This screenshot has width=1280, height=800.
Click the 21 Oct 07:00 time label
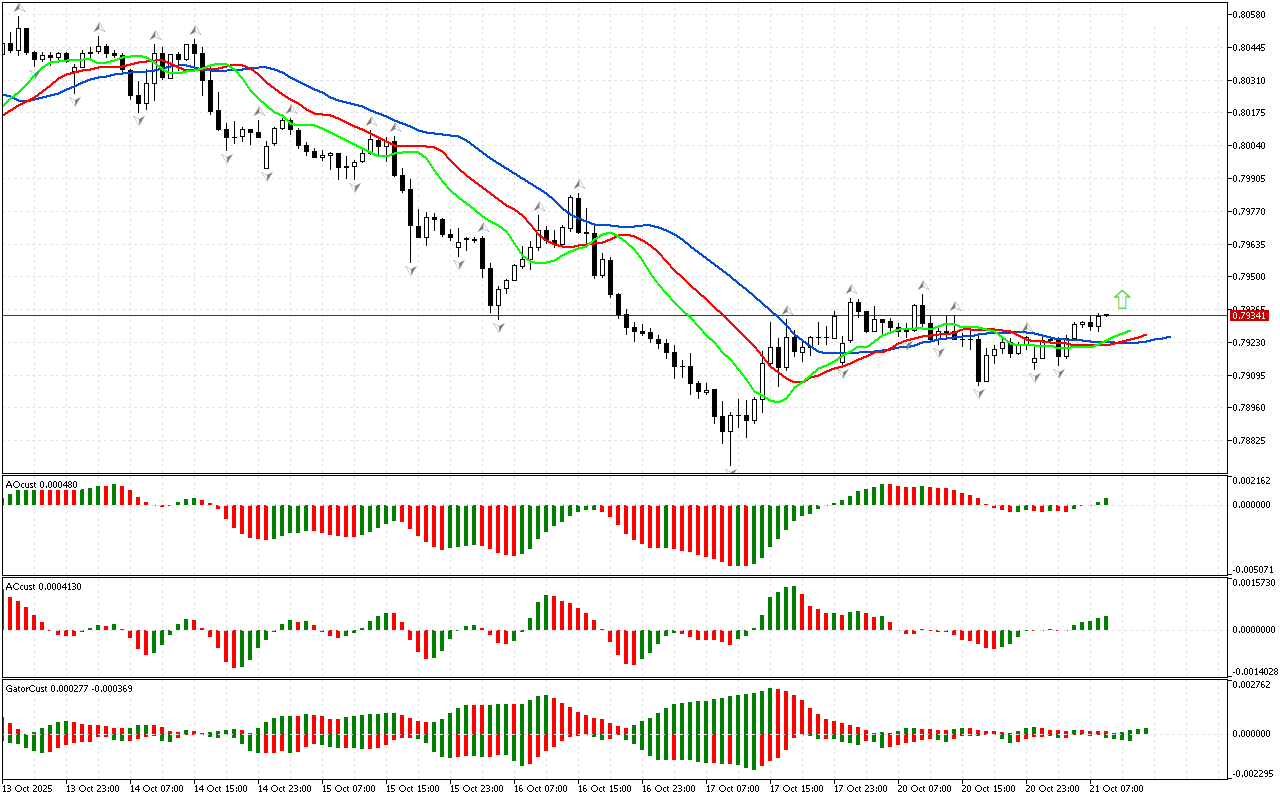(1117, 788)
